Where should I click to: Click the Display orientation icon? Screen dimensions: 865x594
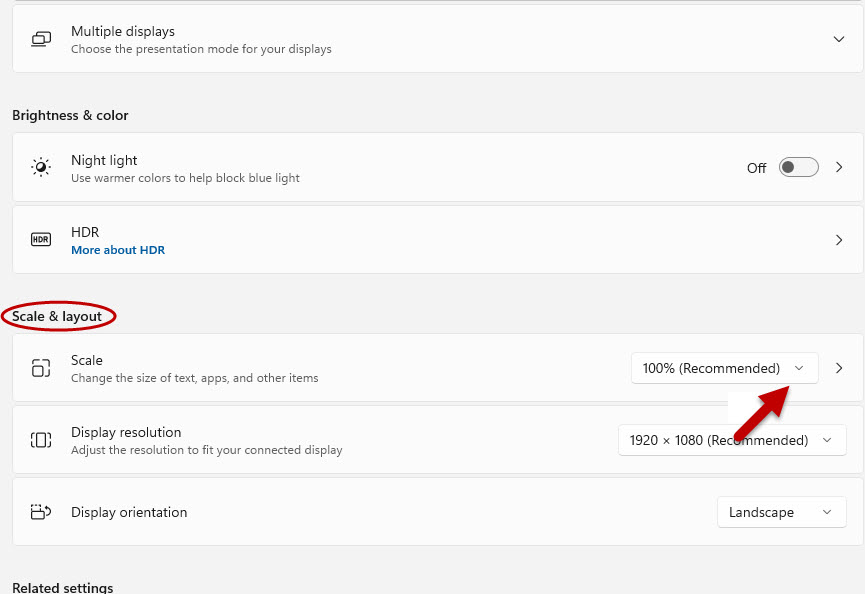coord(41,512)
